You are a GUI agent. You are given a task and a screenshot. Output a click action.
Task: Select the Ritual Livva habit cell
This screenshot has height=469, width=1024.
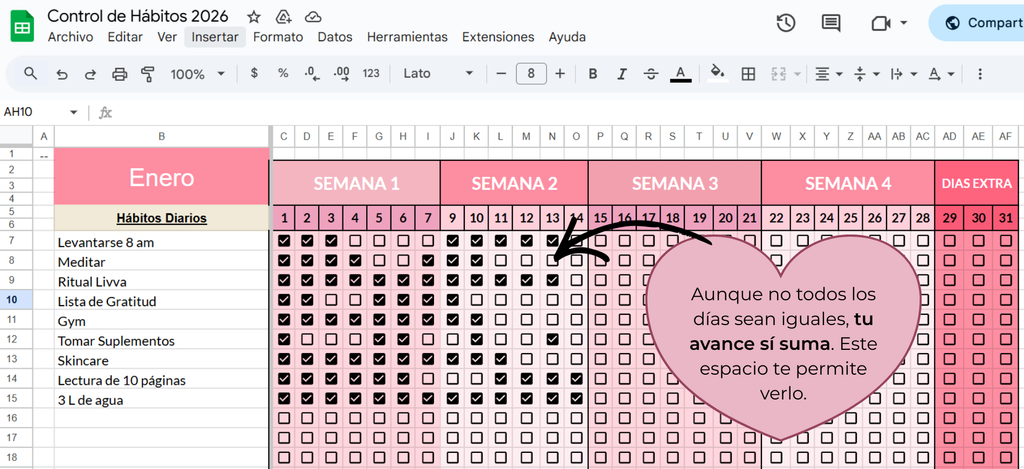[161, 282]
